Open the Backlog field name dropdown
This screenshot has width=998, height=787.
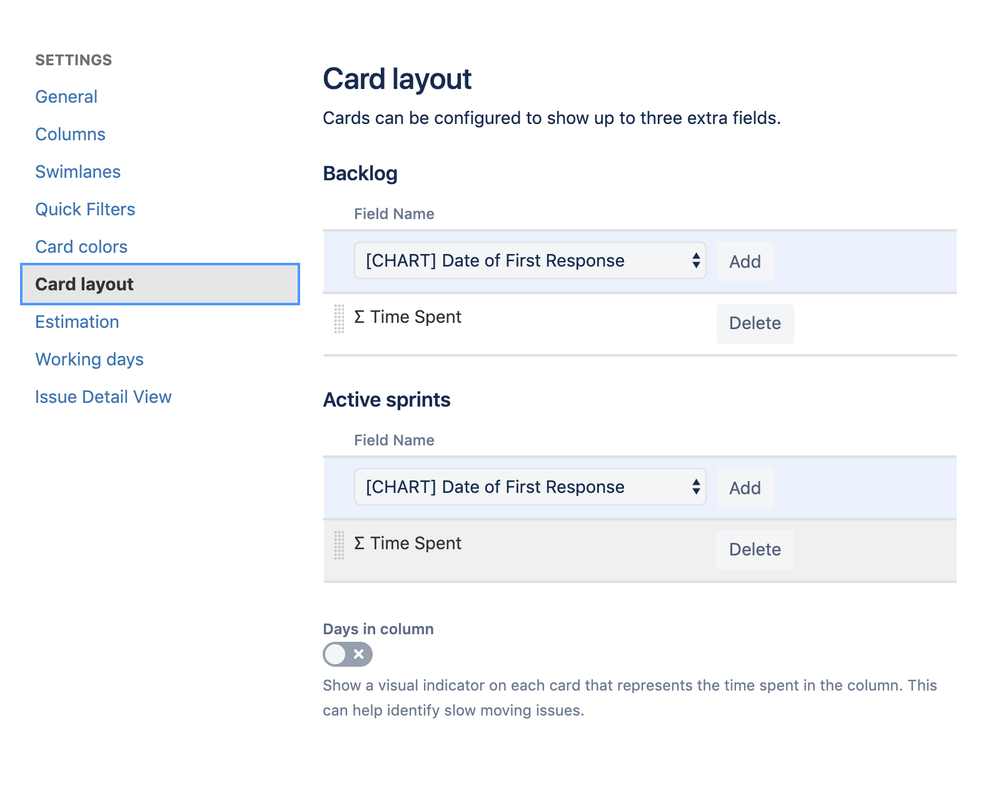click(x=530, y=261)
